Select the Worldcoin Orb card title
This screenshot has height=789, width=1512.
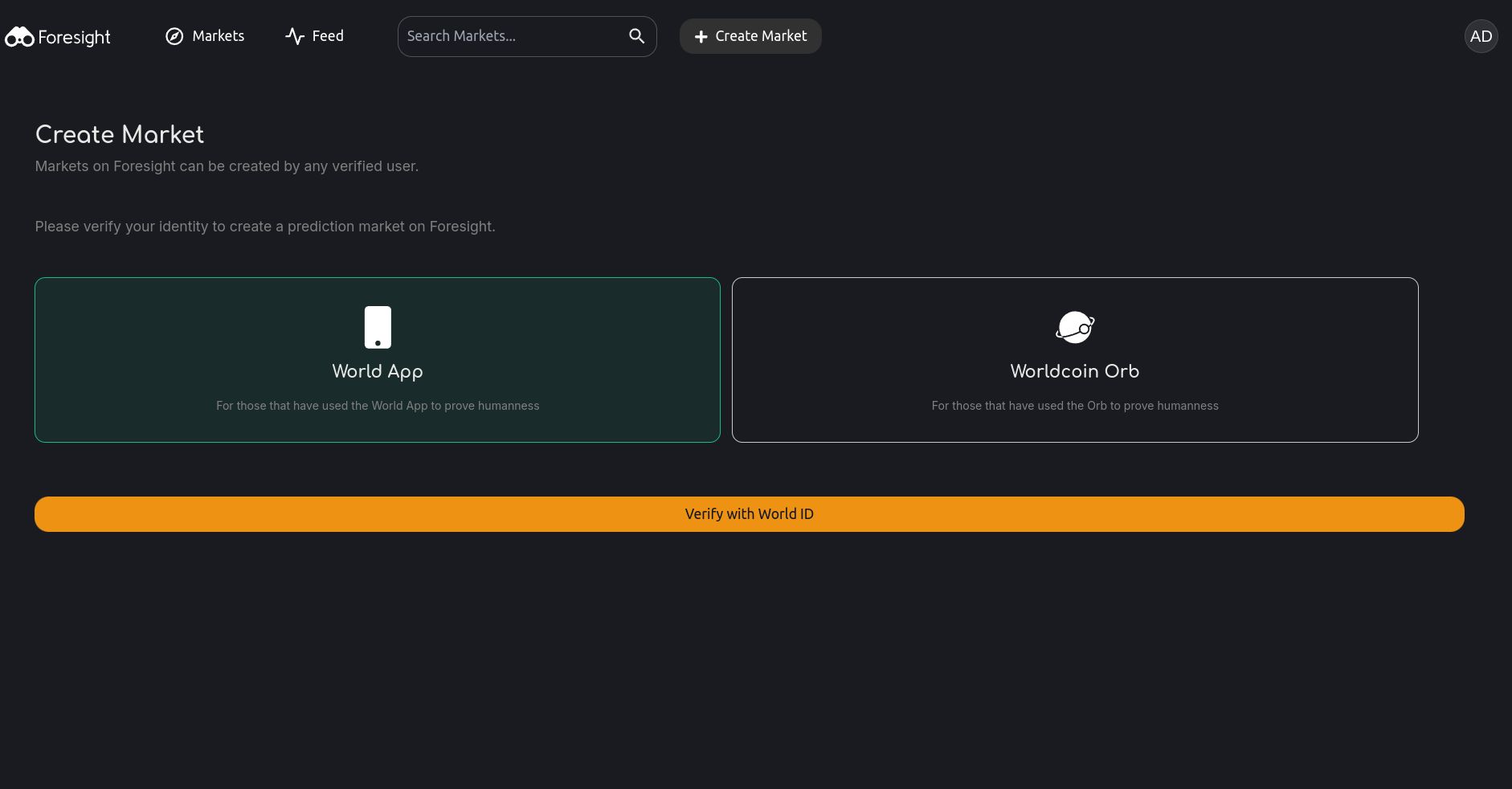(1075, 371)
